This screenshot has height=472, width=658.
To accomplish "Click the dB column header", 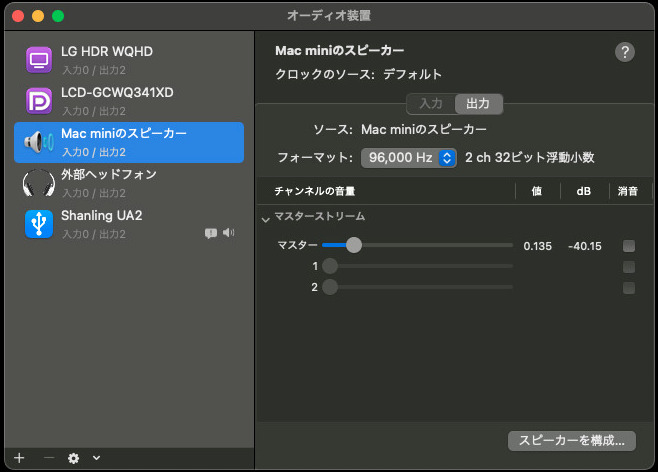I will click(584, 191).
